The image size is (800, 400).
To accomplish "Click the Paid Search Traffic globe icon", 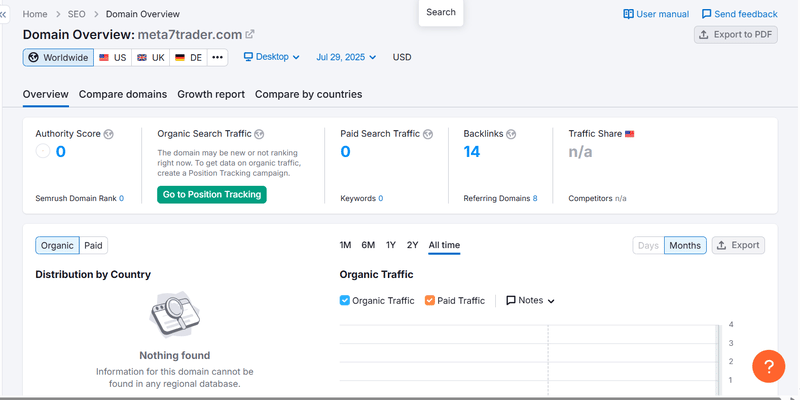I will [x=428, y=134].
